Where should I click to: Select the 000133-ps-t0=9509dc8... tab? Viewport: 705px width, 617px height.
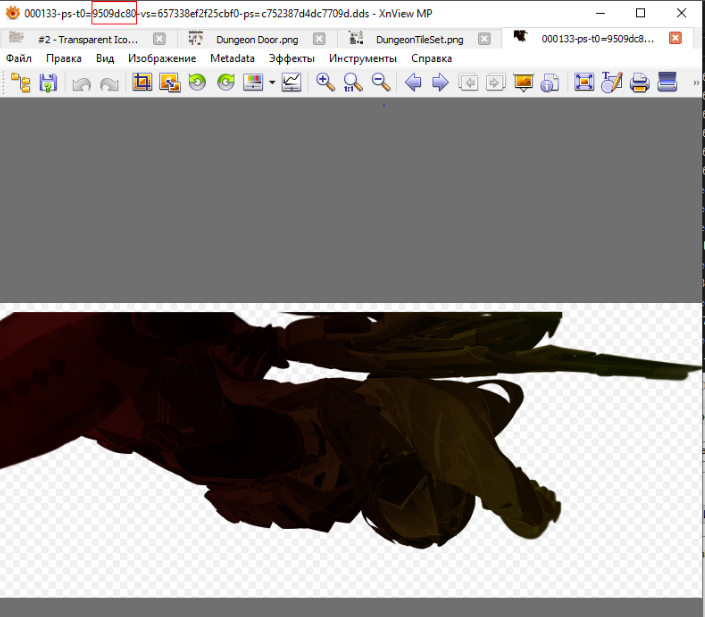tap(598, 39)
